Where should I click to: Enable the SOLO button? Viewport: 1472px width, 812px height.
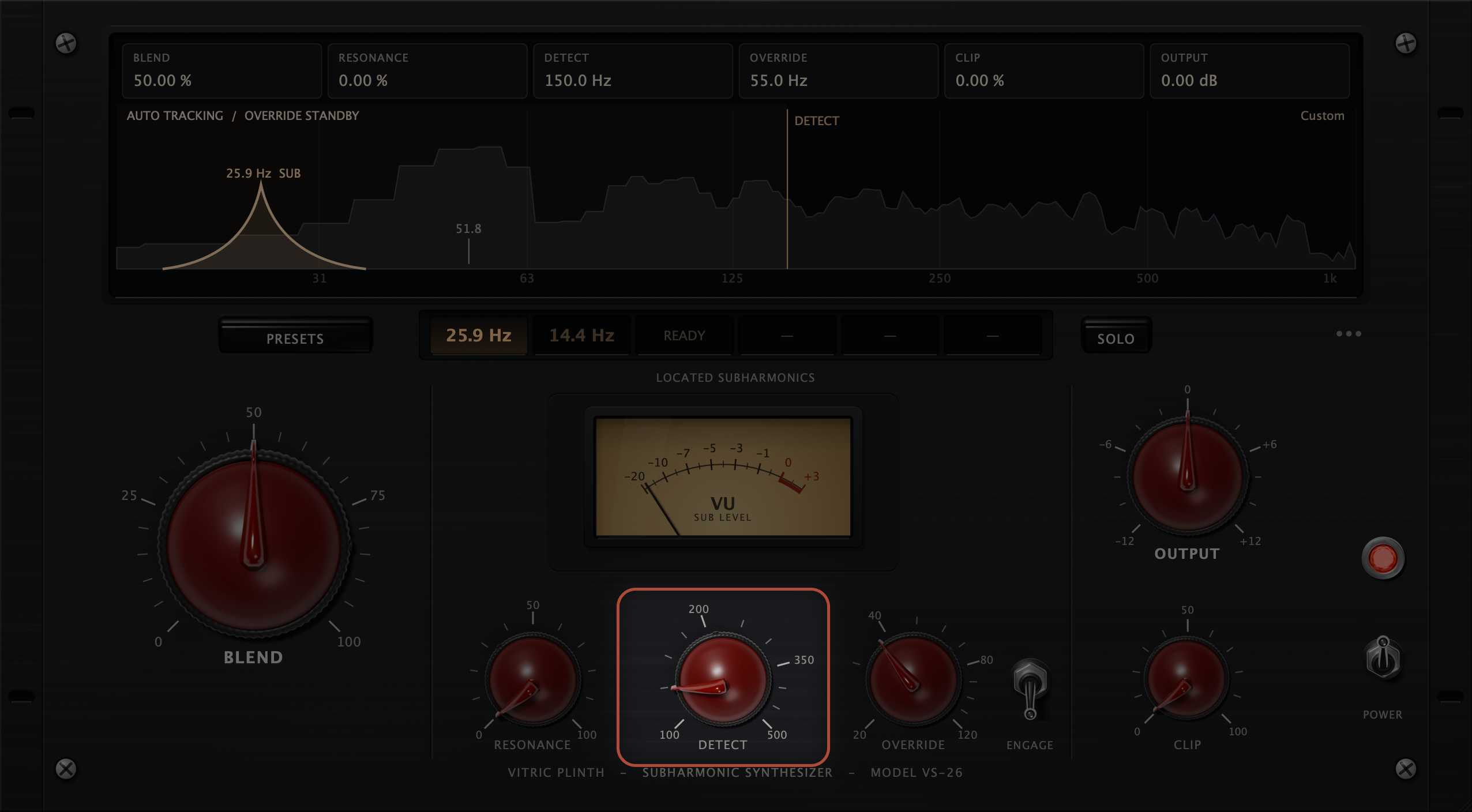pyautogui.click(x=1116, y=335)
